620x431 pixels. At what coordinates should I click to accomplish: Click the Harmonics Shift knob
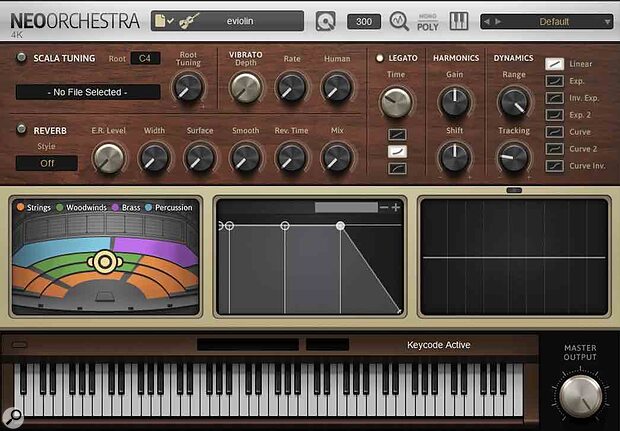click(455, 157)
